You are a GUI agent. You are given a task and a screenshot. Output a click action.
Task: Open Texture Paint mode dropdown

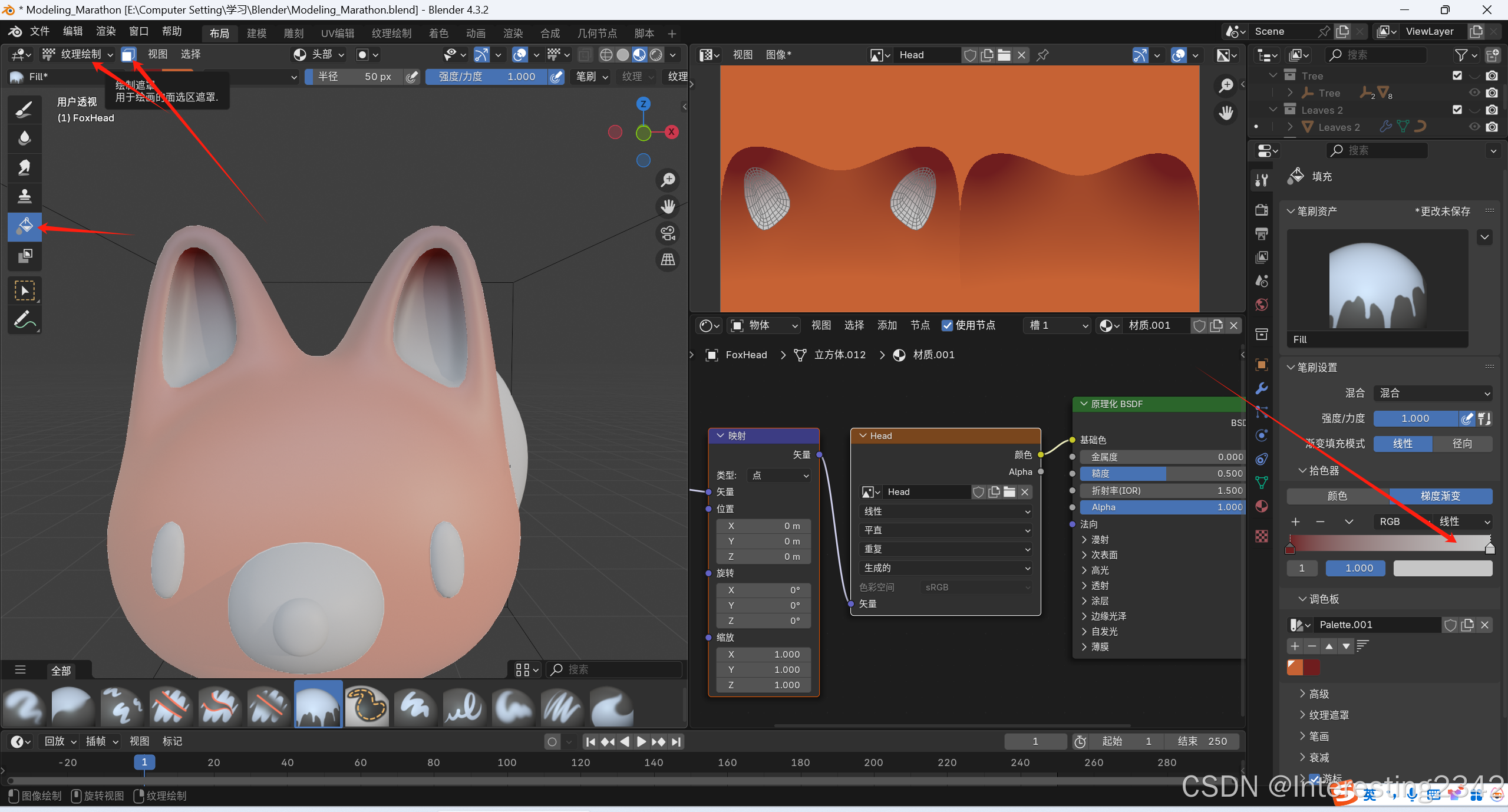click(x=78, y=55)
